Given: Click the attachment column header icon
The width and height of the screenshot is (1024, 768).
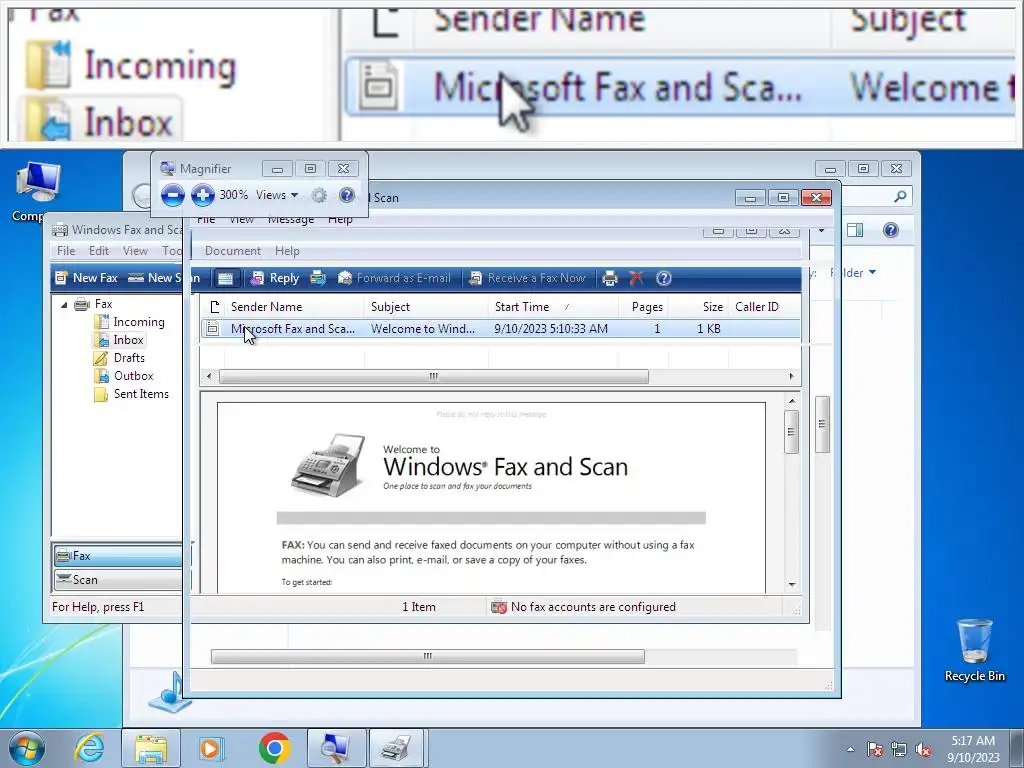Looking at the screenshot, I should [214, 307].
